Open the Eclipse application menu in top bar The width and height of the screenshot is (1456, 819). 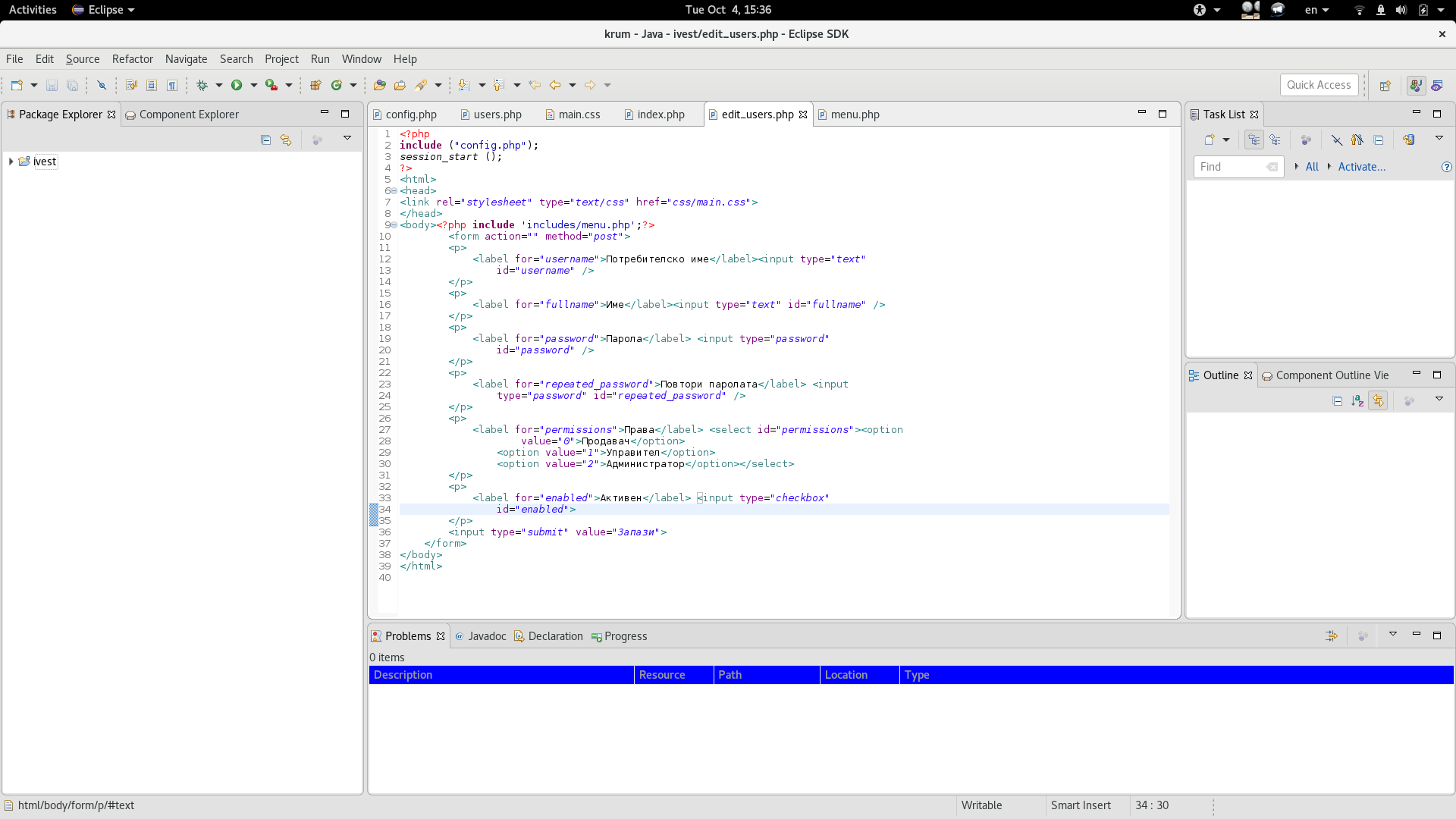click(x=103, y=10)
